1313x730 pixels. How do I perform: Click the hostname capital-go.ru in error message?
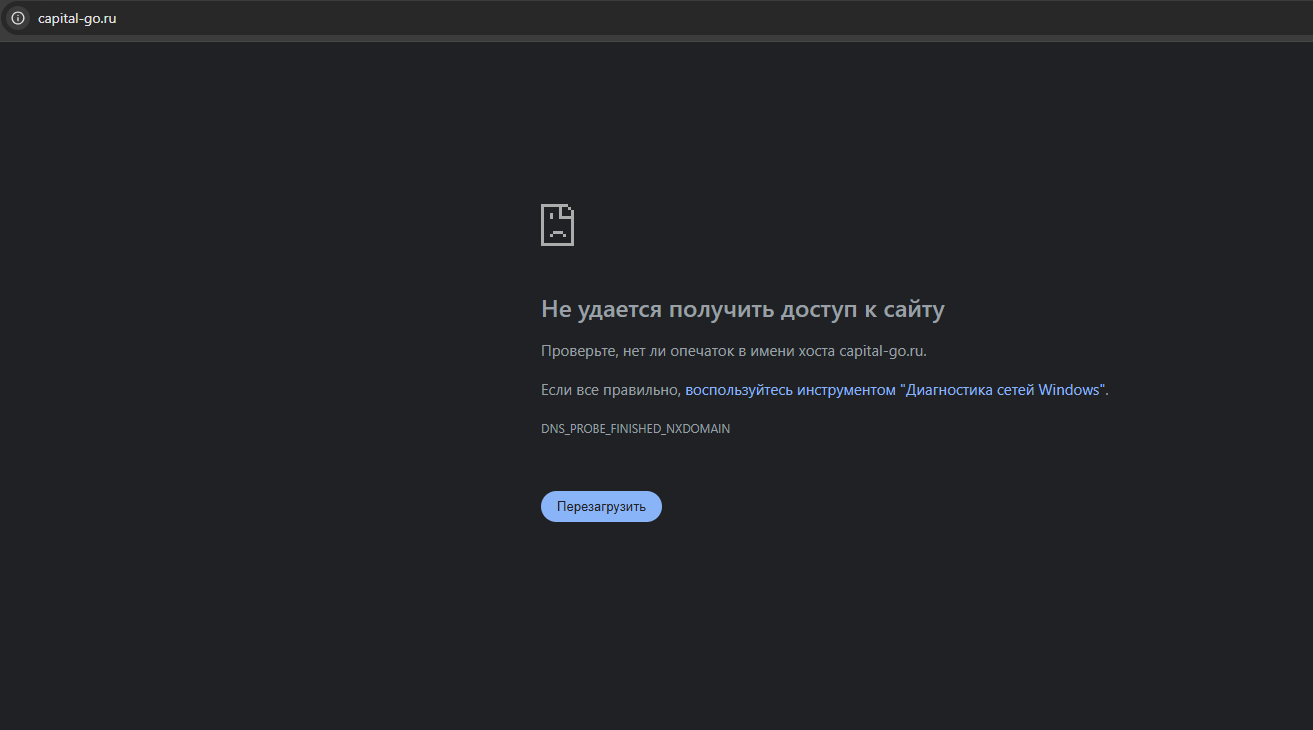pos(882,351)
